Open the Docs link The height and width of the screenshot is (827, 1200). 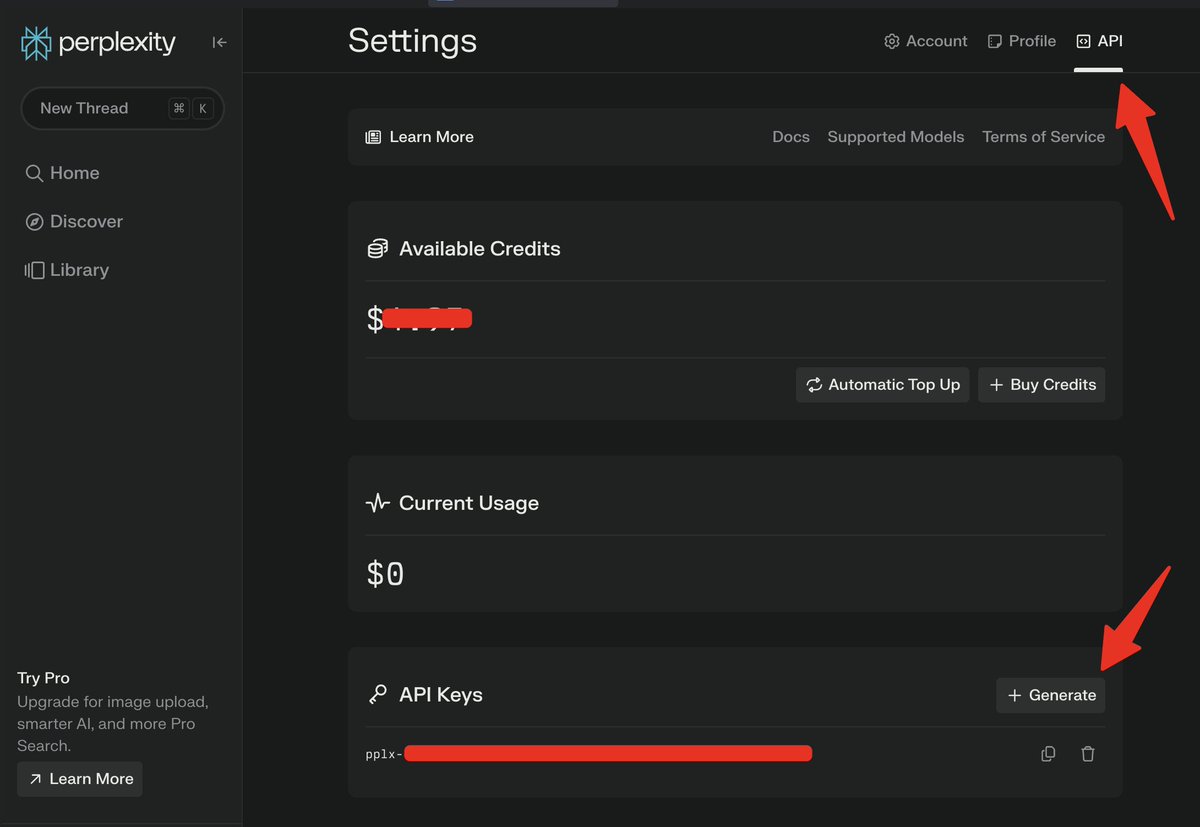(791, 137)
